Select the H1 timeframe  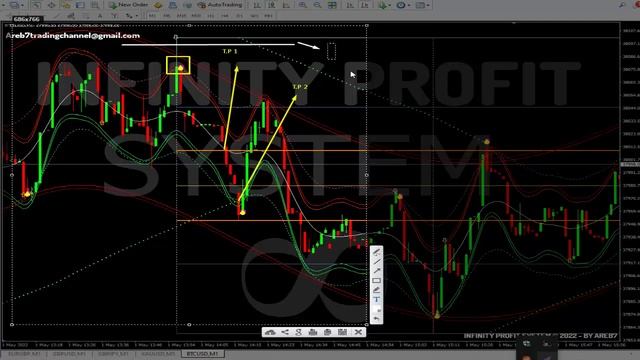pyautogui.click(x=211, y=16)
